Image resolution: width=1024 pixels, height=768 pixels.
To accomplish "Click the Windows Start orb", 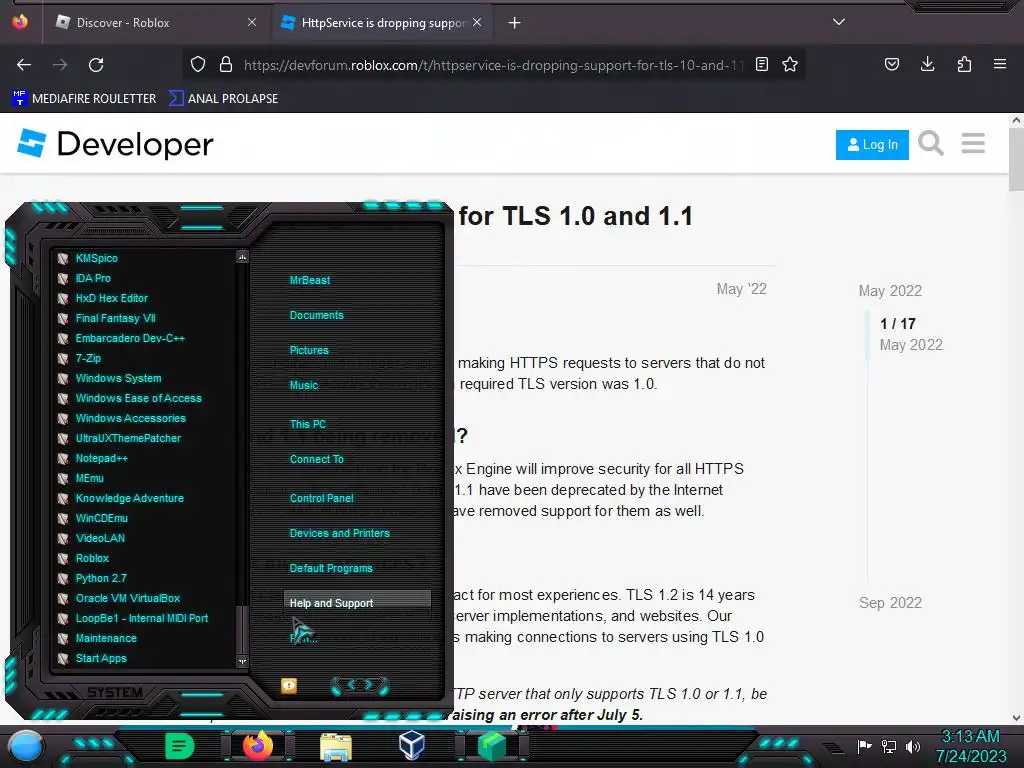I will [x=26, y=746].
